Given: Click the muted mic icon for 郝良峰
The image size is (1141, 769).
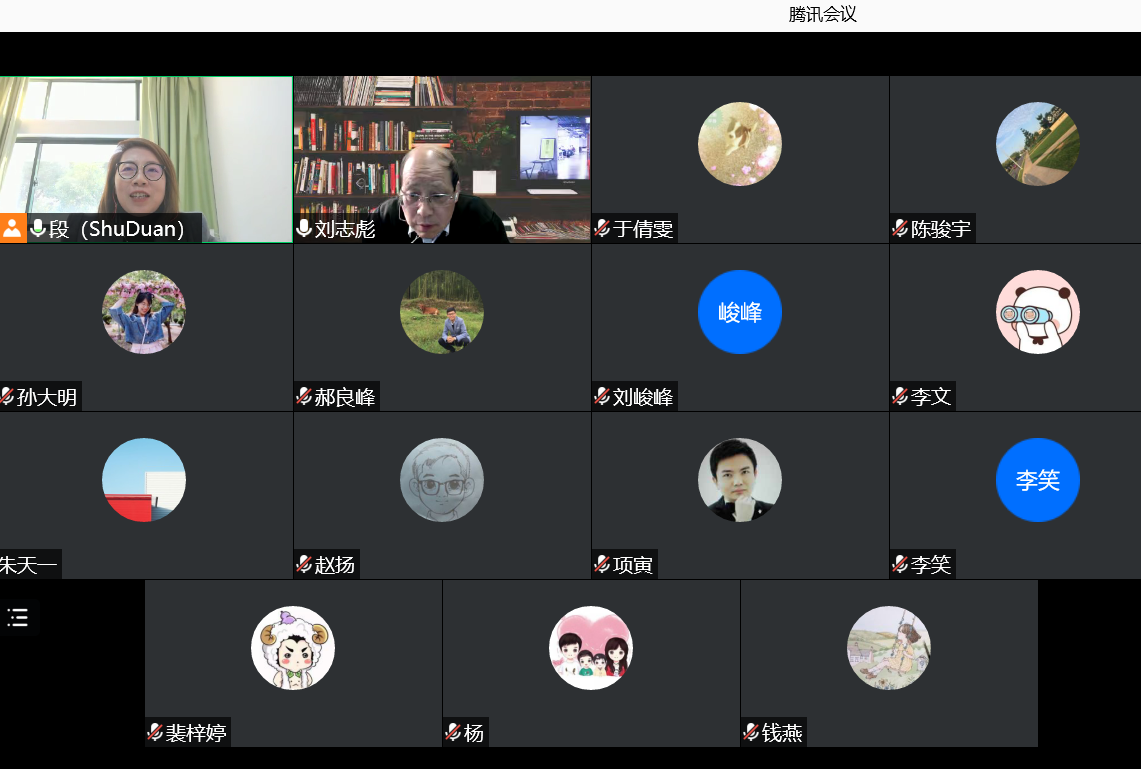Looking at the screenshot, I should (x=304, y=397).
